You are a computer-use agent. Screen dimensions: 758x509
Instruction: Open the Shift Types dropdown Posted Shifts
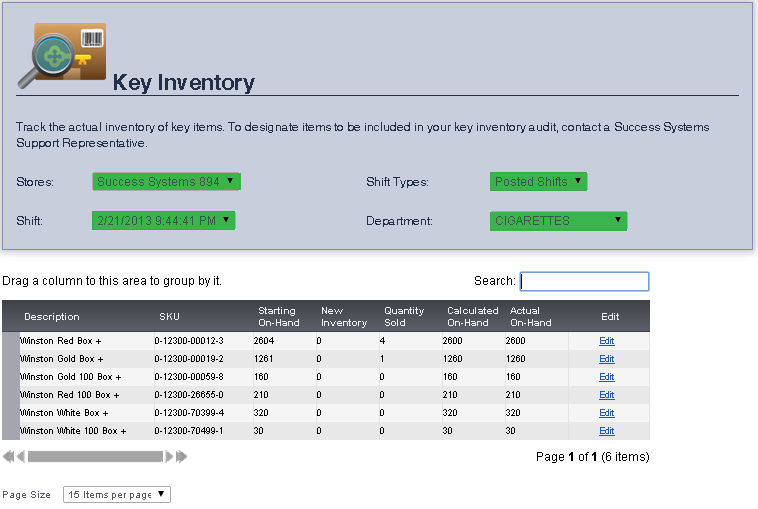[x=538, y=182]
